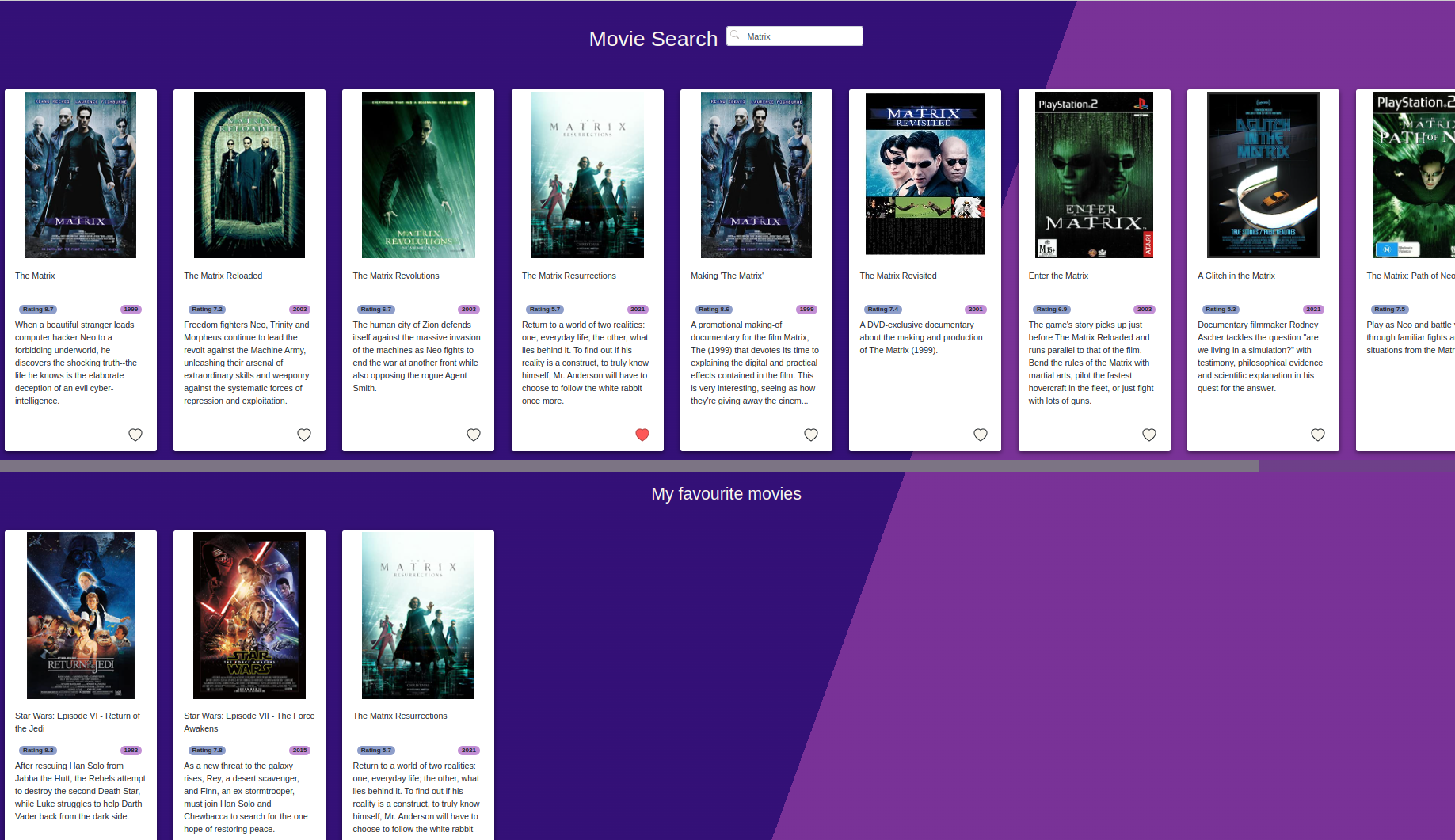The height and width of the screenshot is (840, 1455).
Task: Click the magnifier icon in search box
Action: click(x=735, y=36)
